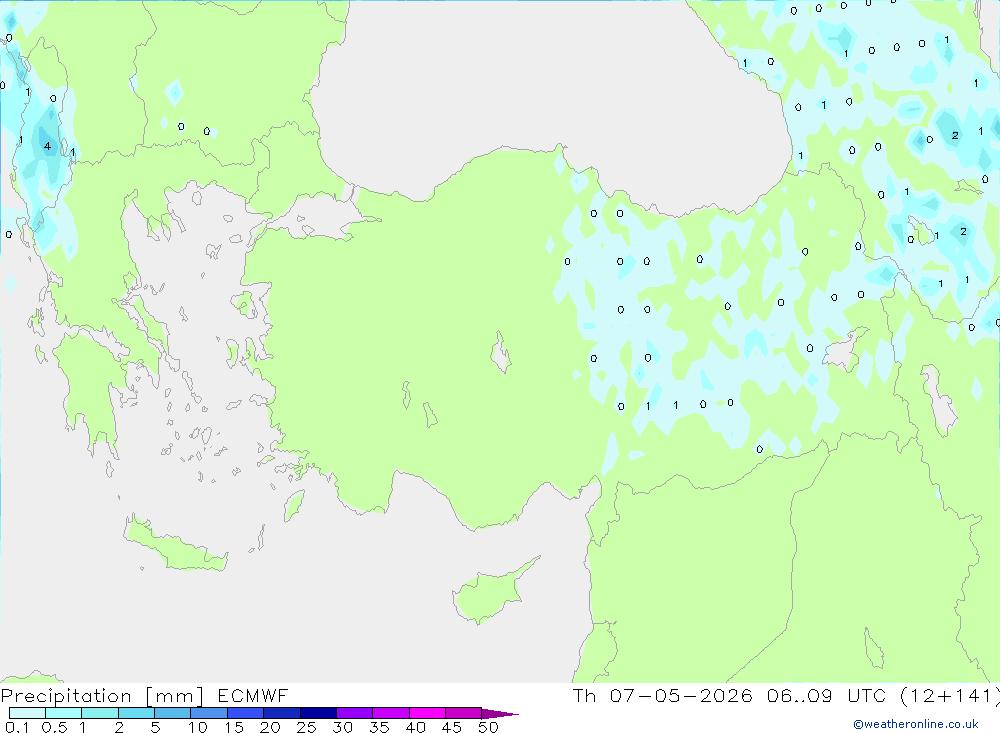Click the "30" legend scale label
Viewport: 1000px width, 733px height.
342,727
